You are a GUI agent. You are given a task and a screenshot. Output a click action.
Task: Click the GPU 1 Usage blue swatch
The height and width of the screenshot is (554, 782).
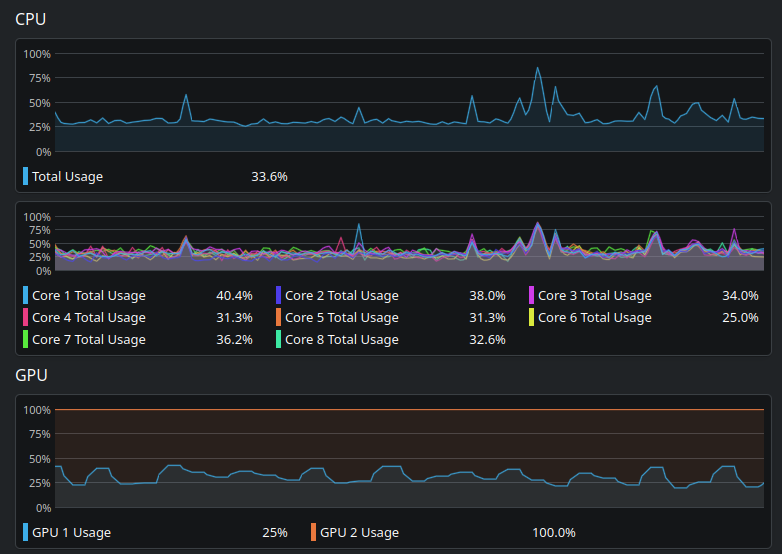click(x=25, y=532)
